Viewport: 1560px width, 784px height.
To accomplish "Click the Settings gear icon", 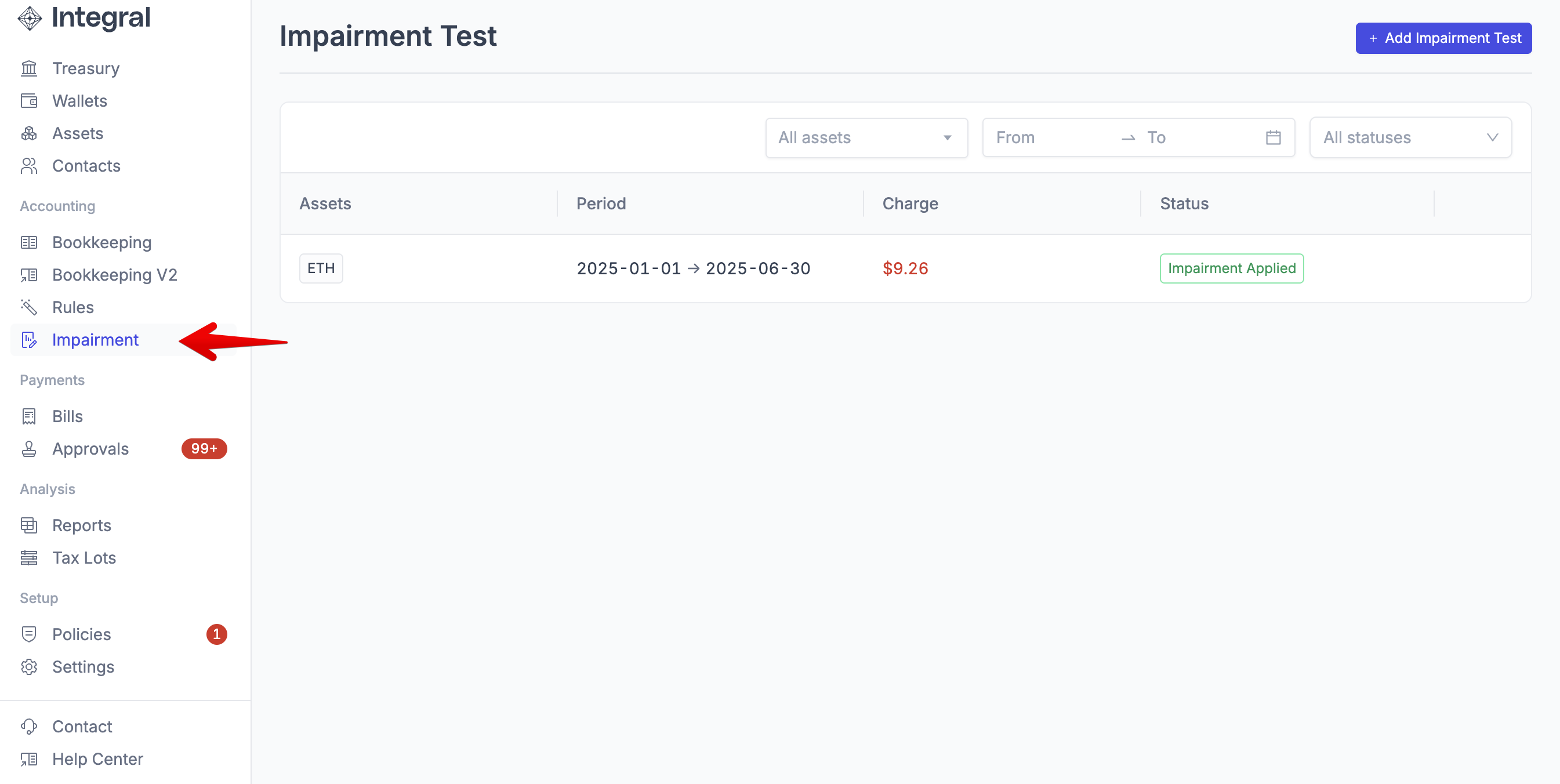I will [x=28, y=667].
